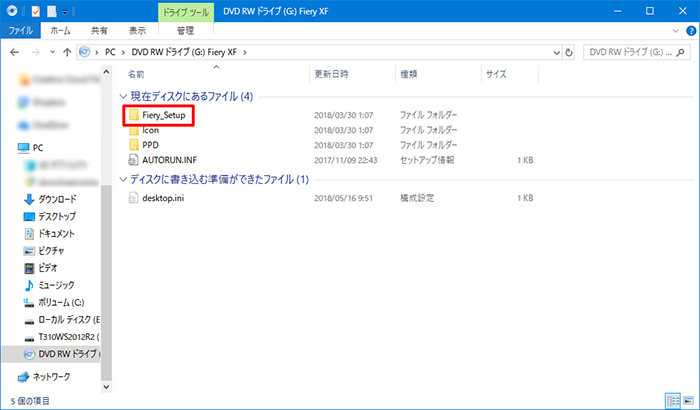The height and width of the screenshot is (410, 700).
Task: Go forward with the right arrow
Action: [35, 52]
